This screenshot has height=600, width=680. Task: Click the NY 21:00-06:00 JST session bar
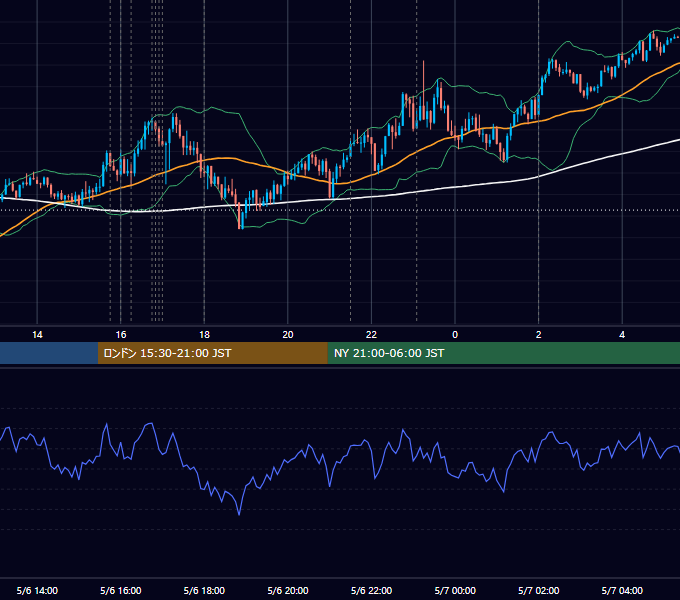pos(503,353)
